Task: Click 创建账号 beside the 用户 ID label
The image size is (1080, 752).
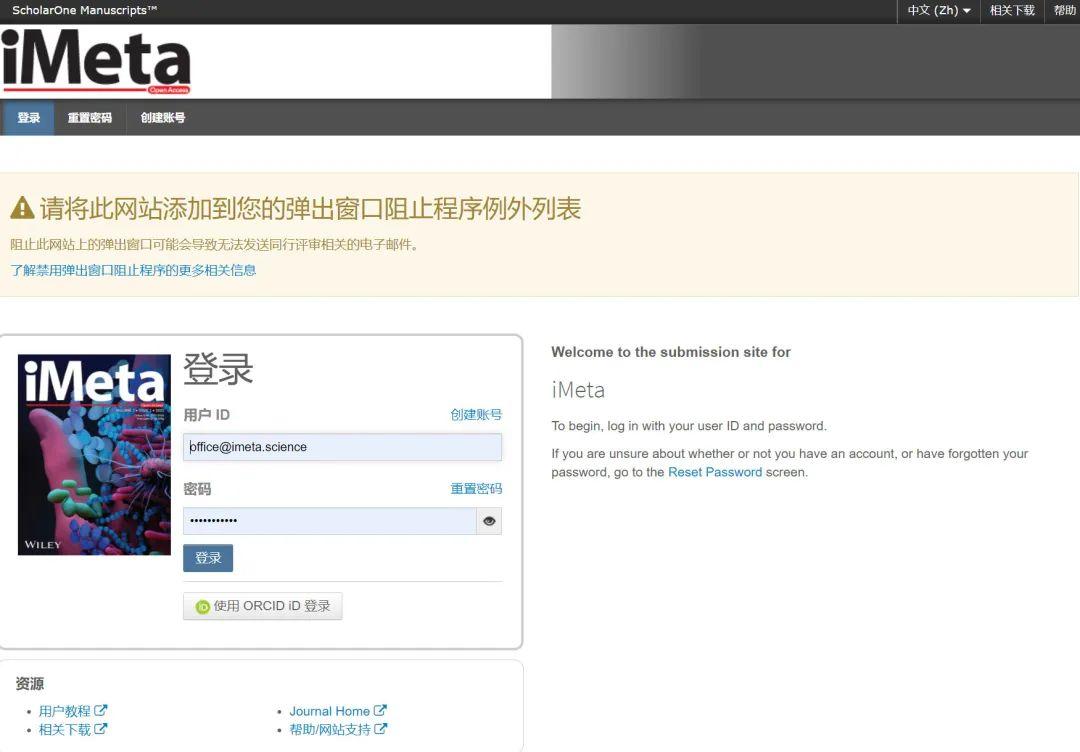Action: (474, 414)
